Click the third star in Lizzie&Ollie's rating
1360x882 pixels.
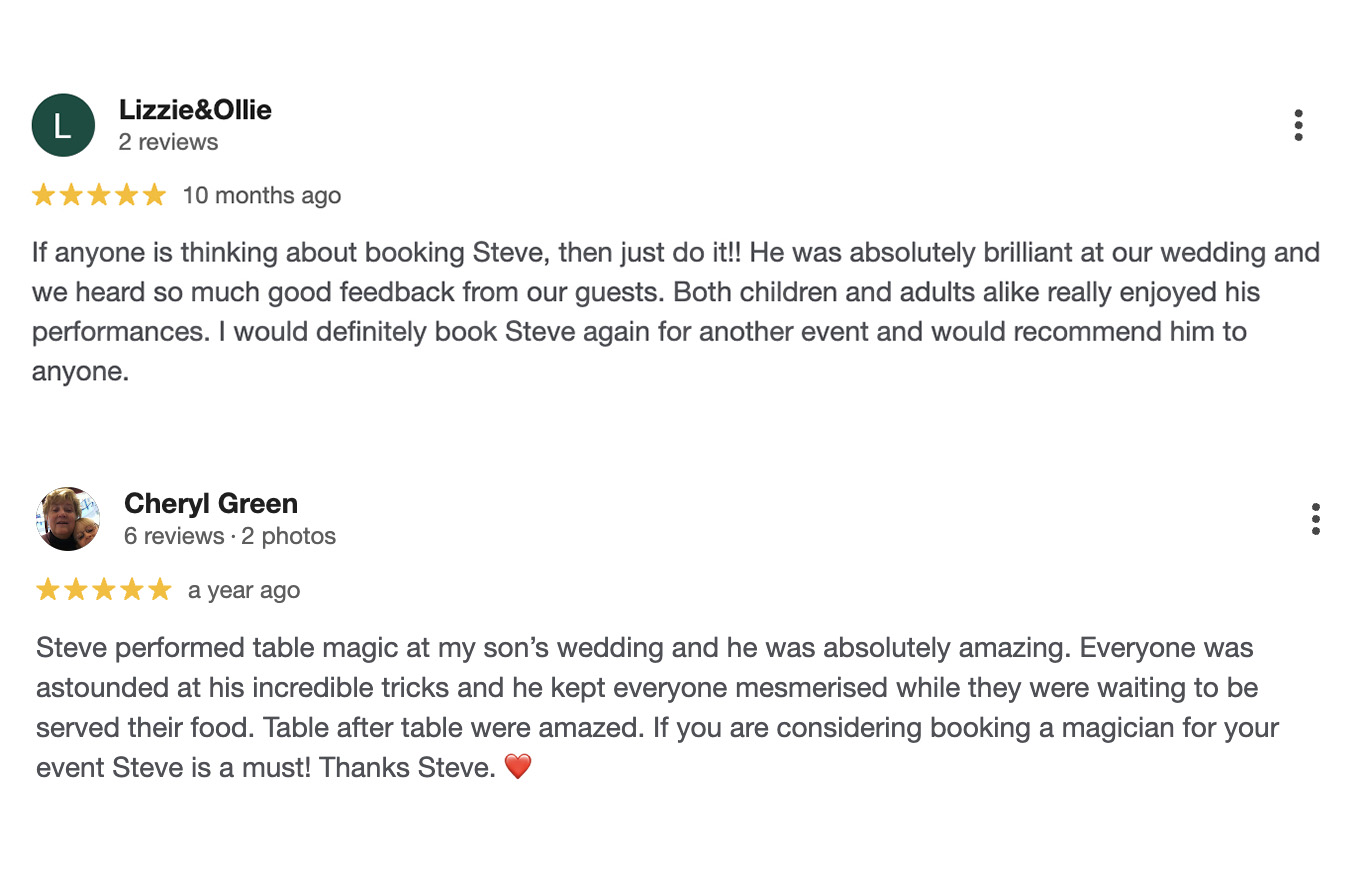click(99, 194)
